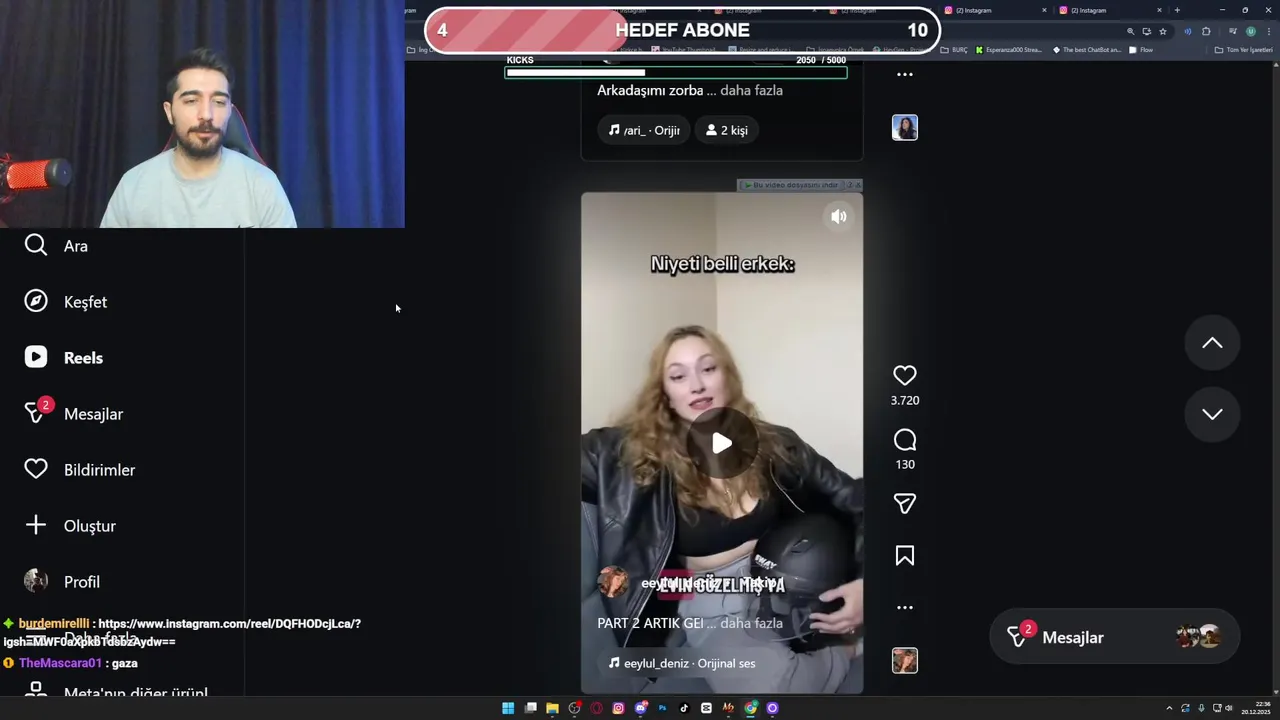
Task: Open Ara search in Instagram sidebar
Action: pyautogui.click(x=56, y=246)
